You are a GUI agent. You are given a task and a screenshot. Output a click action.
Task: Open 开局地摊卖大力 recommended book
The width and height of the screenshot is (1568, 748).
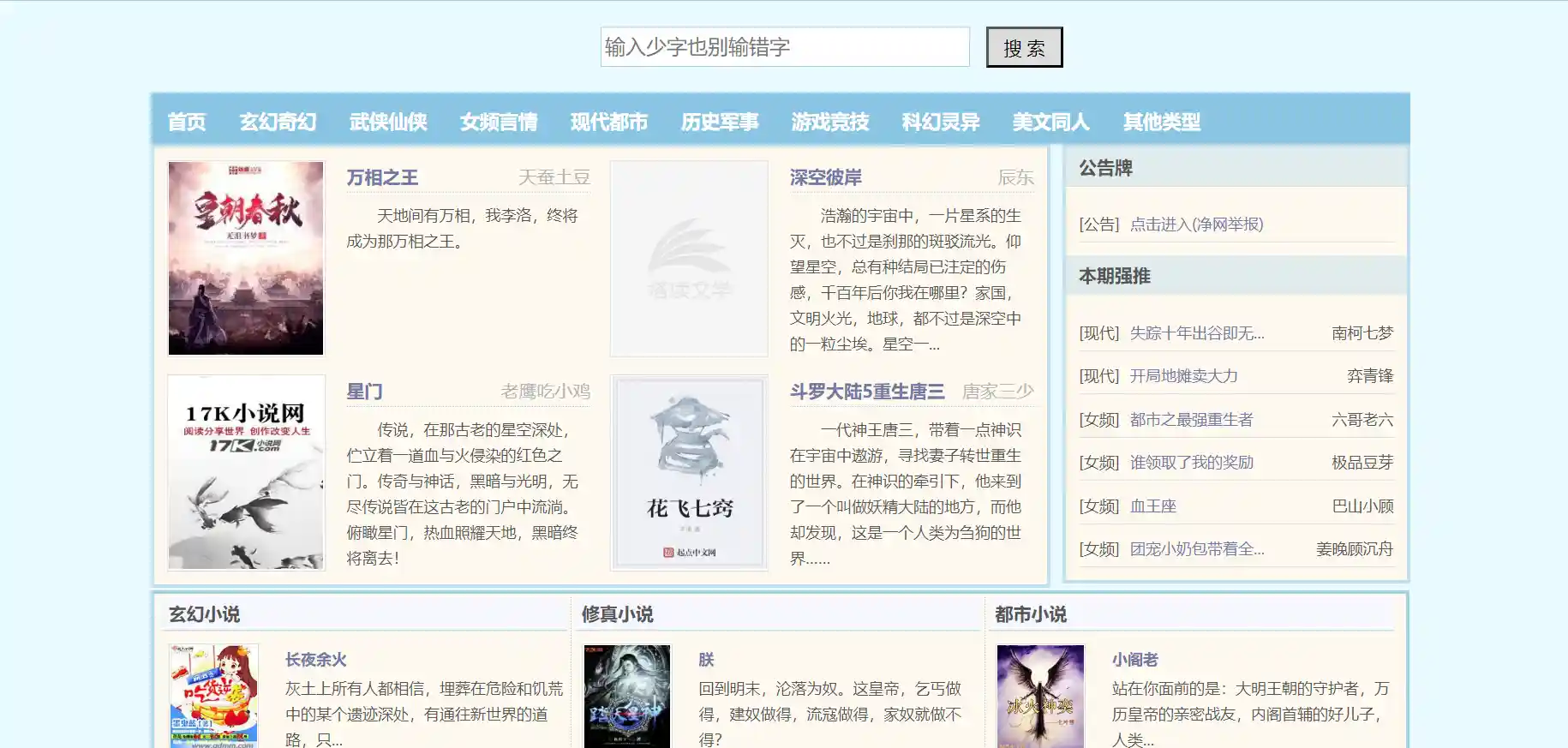pyautogui.click(x=1183, y=376)
